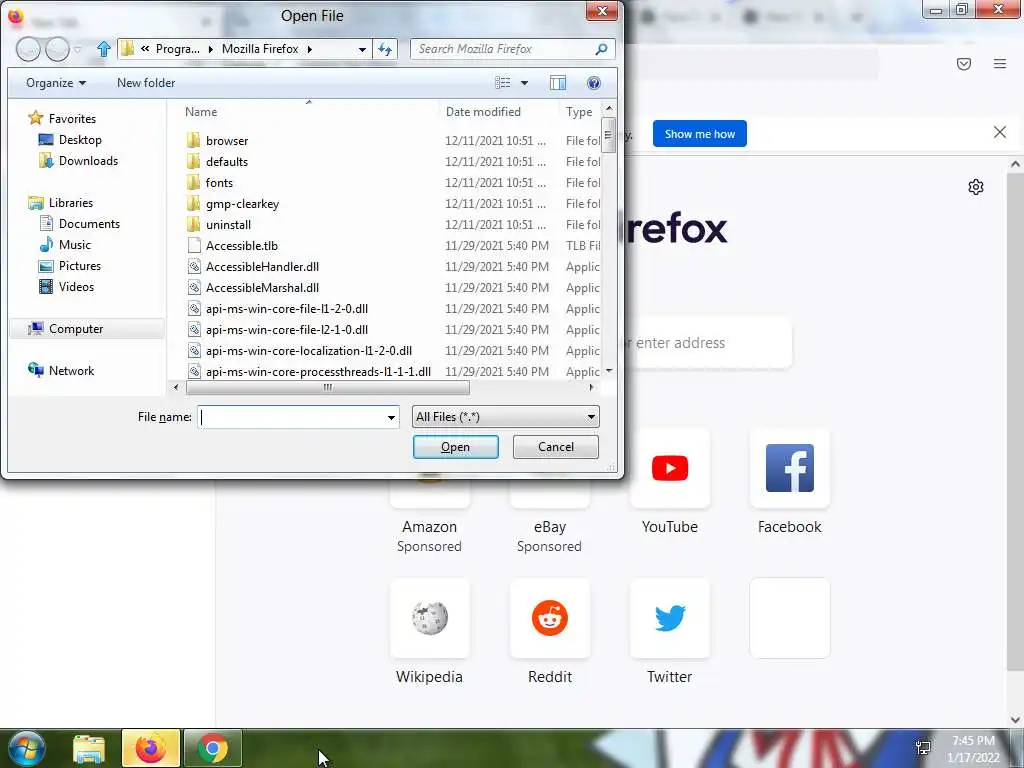Open Chrome from the taskbar
Image resolution: width=1024 pixels, height=768 pixels.
pos(212,749)
